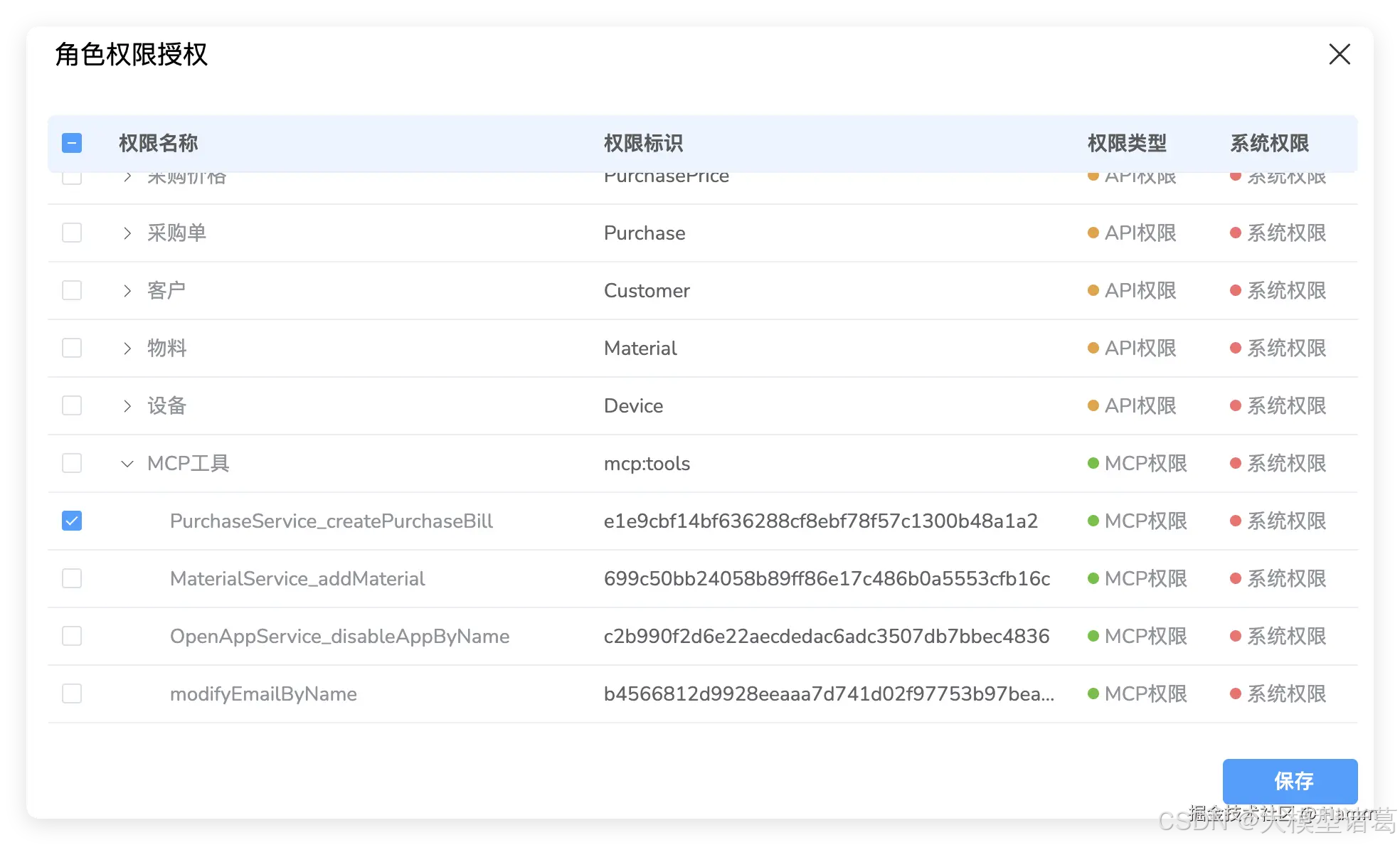Image resolution: width=1400 pixels, height=845 pixels.
Task: Close the role permission authorization dialog
Action: coord(1339,54)
